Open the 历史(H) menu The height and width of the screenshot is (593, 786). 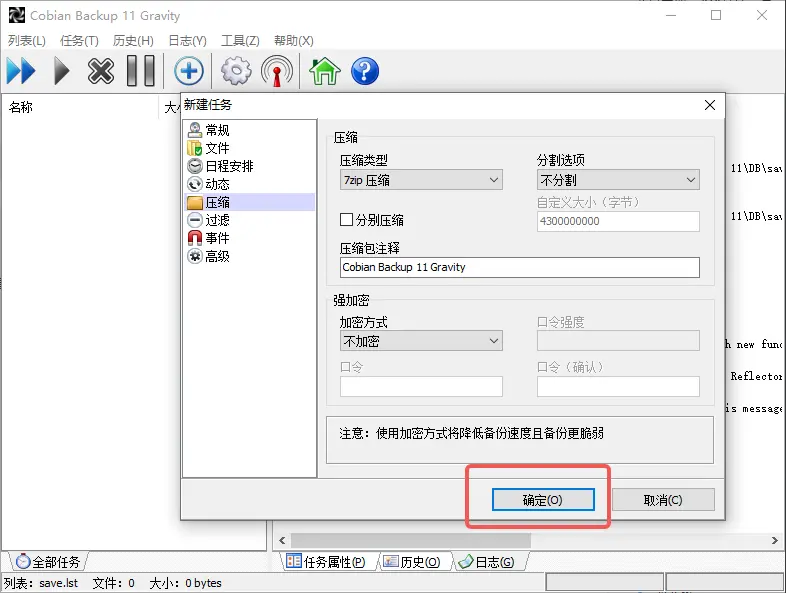[133, 41]
